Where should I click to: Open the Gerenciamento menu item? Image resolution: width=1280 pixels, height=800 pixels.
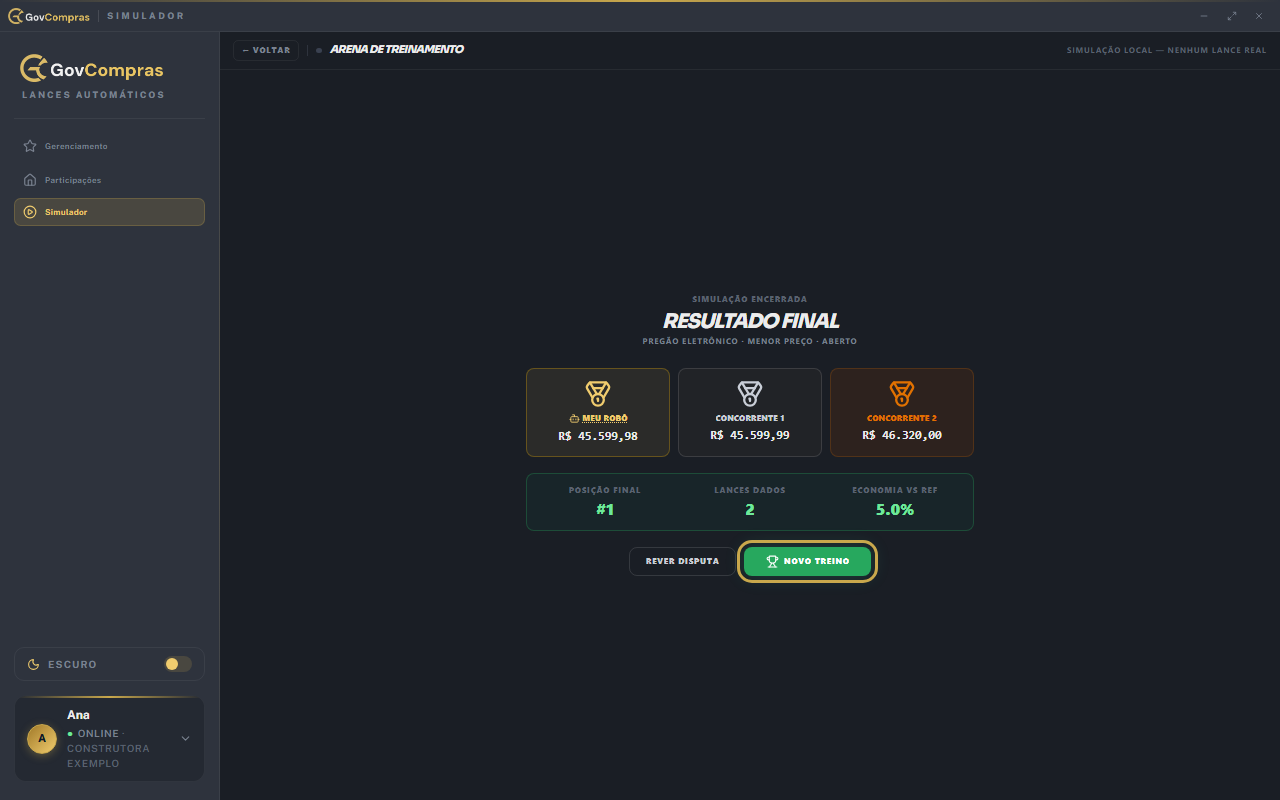(x=109, y=146)
